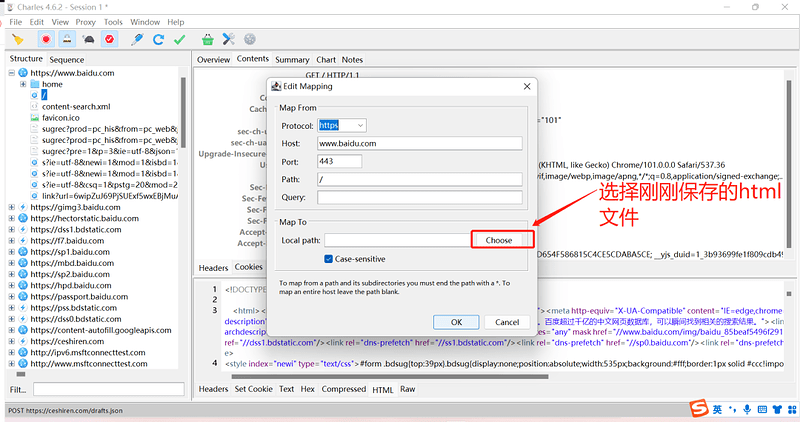This screenshot has width=800, height=422.
Task: Click the Filter input field
Action: point(109,389)
